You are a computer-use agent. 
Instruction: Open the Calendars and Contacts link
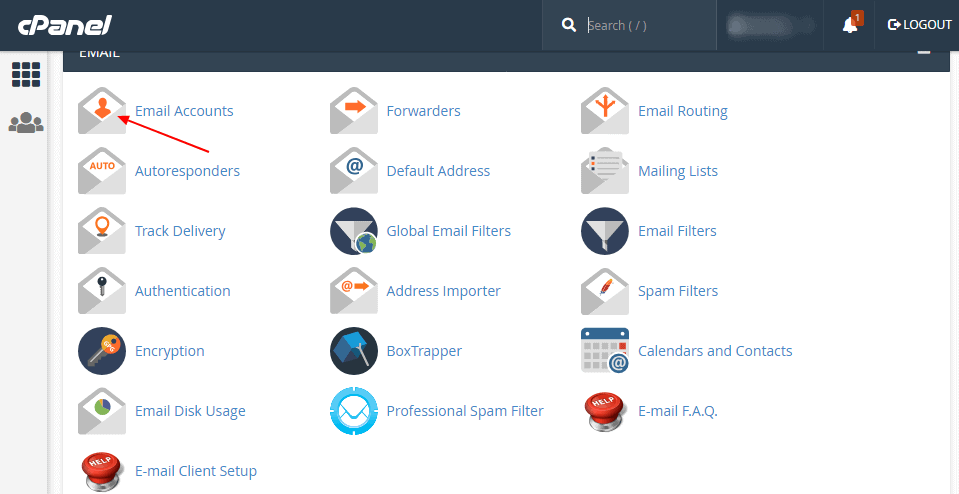[715, 350]
